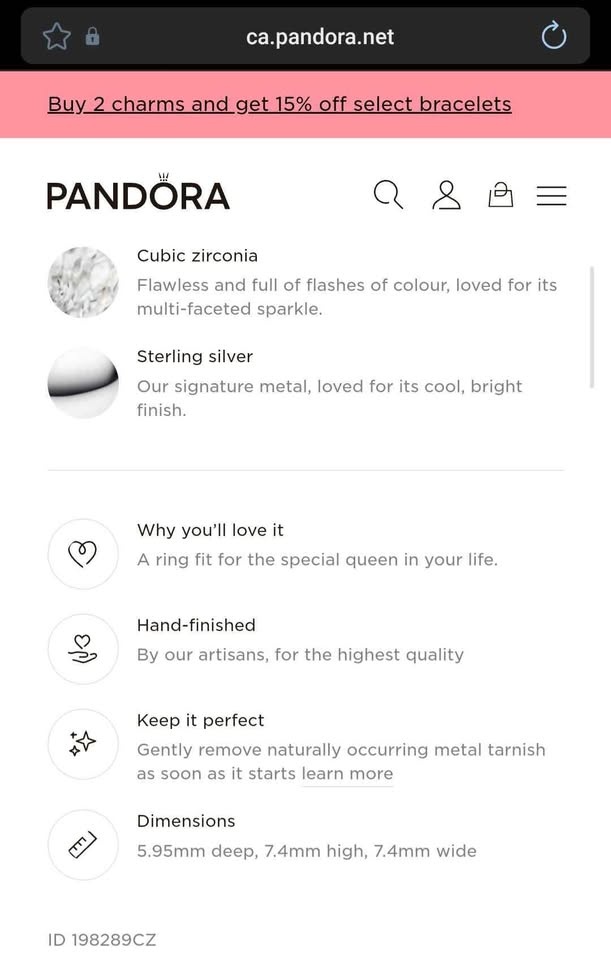Viewport: 611px width, 960px height.
Task: Click the Hand-finished hand-and-heart icon
Action: 83,649
